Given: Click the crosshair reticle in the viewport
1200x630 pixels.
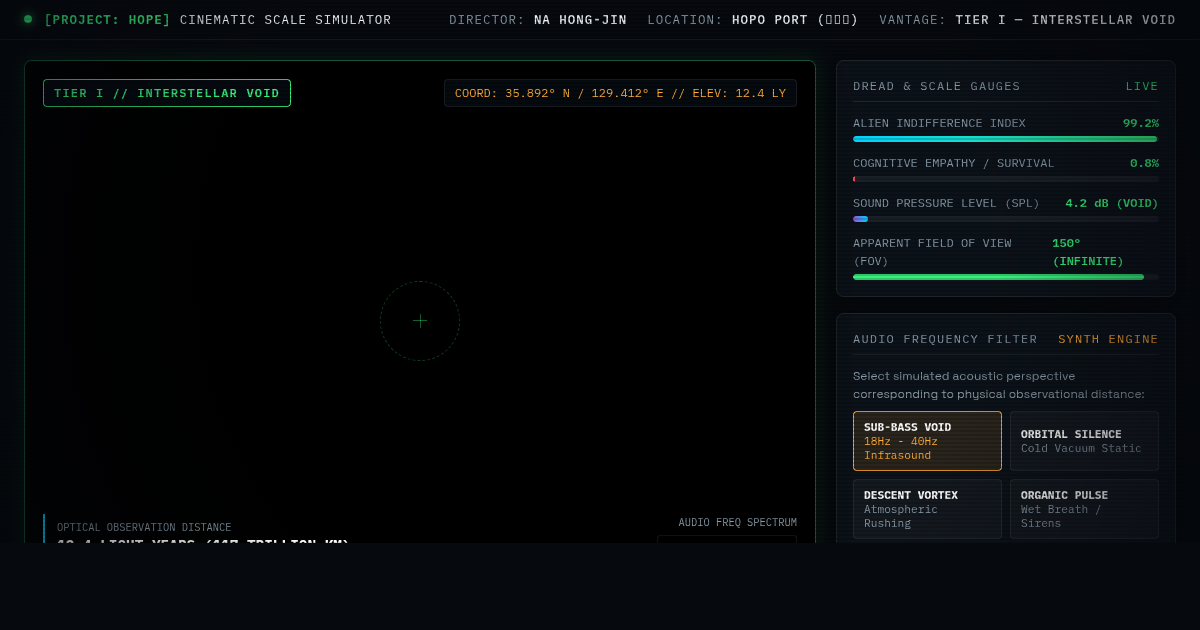Looking at the screenshot, I should pyautogui.click(x=420, y=321).
